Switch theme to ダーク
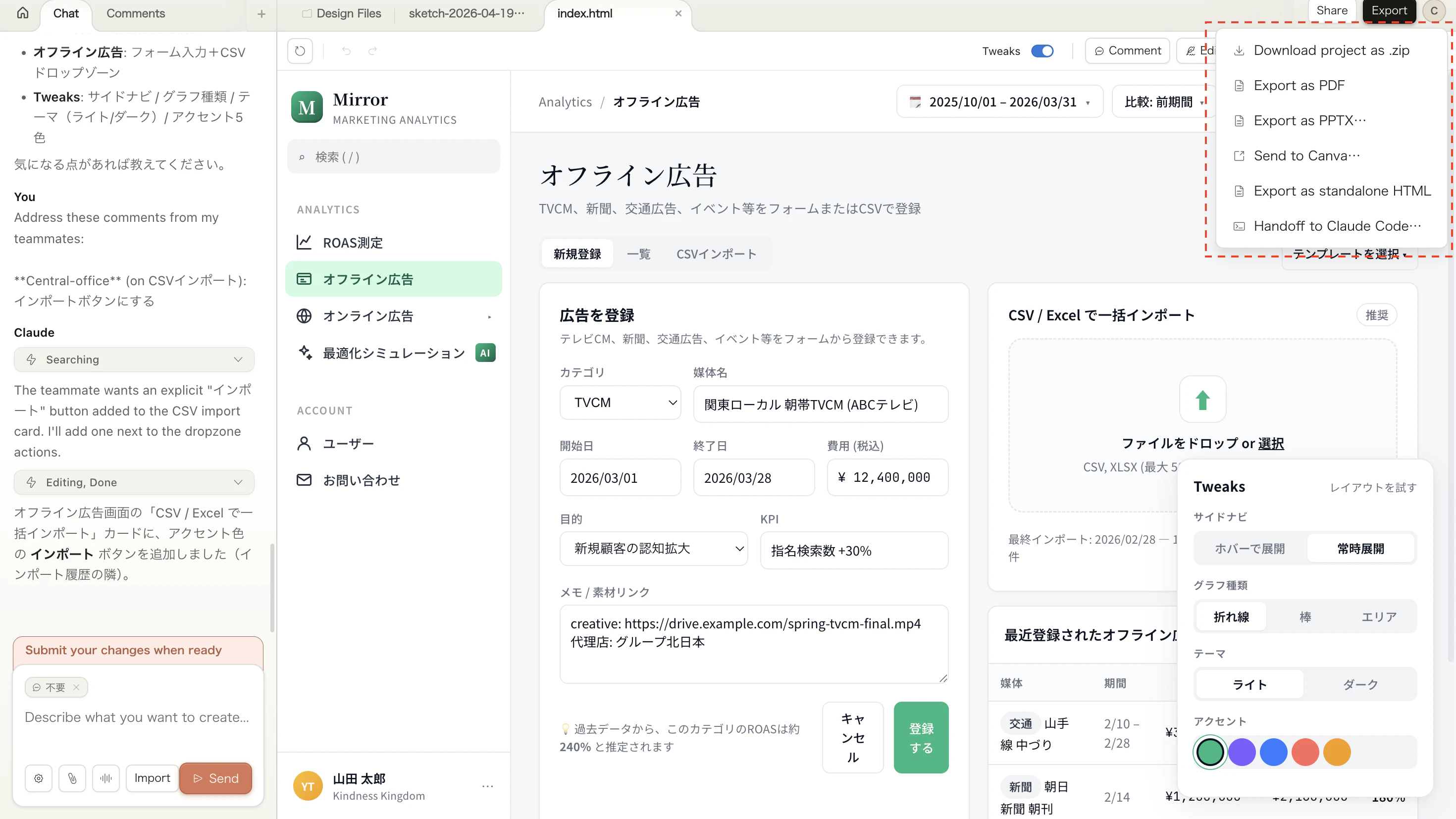 pos(1360,684)
